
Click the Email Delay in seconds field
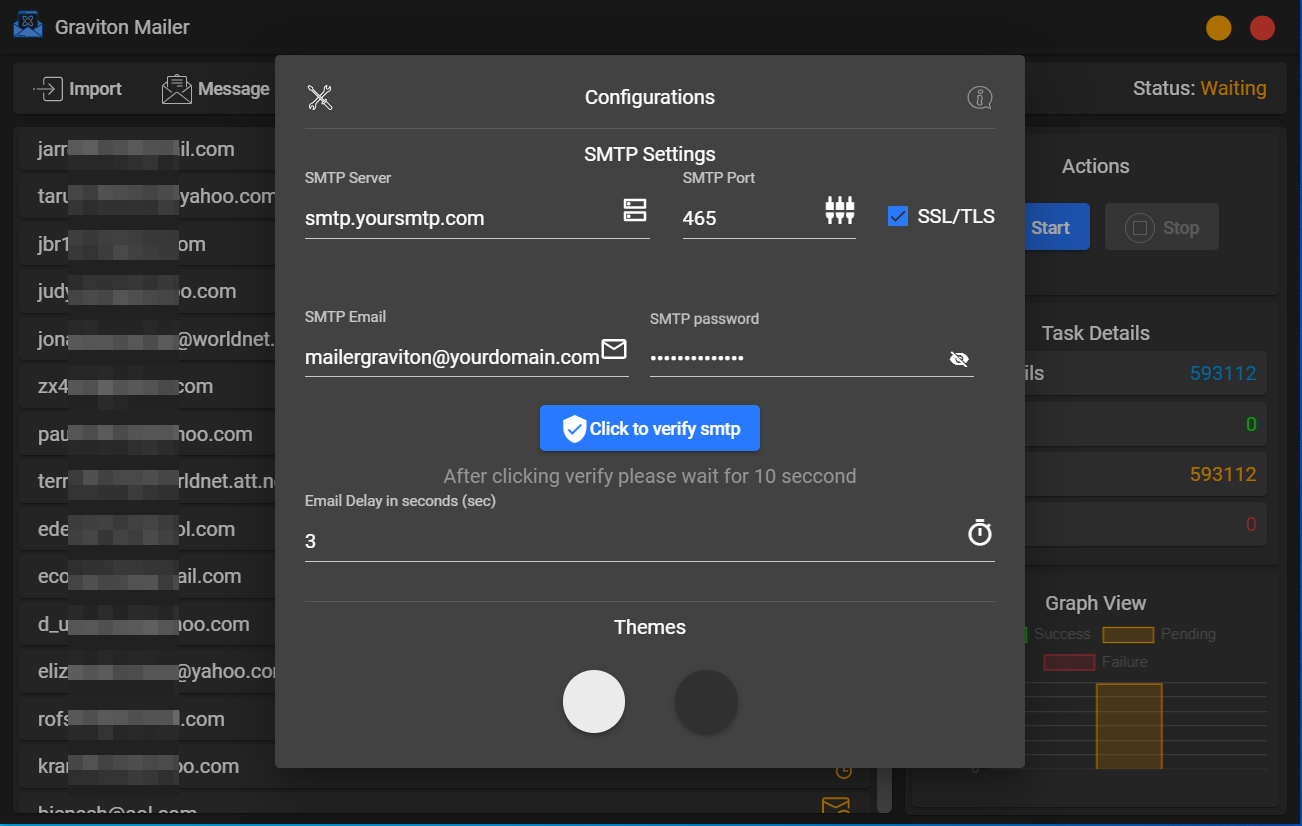650,540
